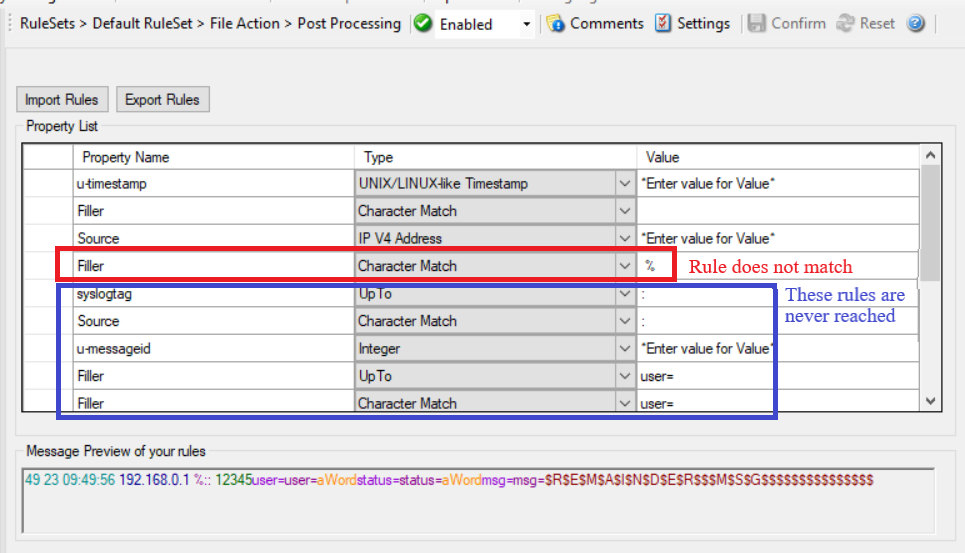Open the Comments icon in toolbar
Viewport: 965px width, 553px height.
(556, 24)
